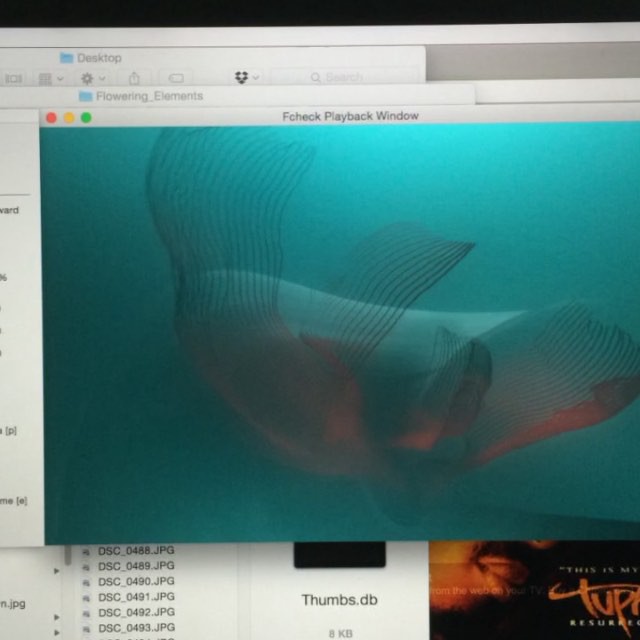Click the file icon beside DSC_0491.JPG
640x640 pixels.
click(87, 597)
